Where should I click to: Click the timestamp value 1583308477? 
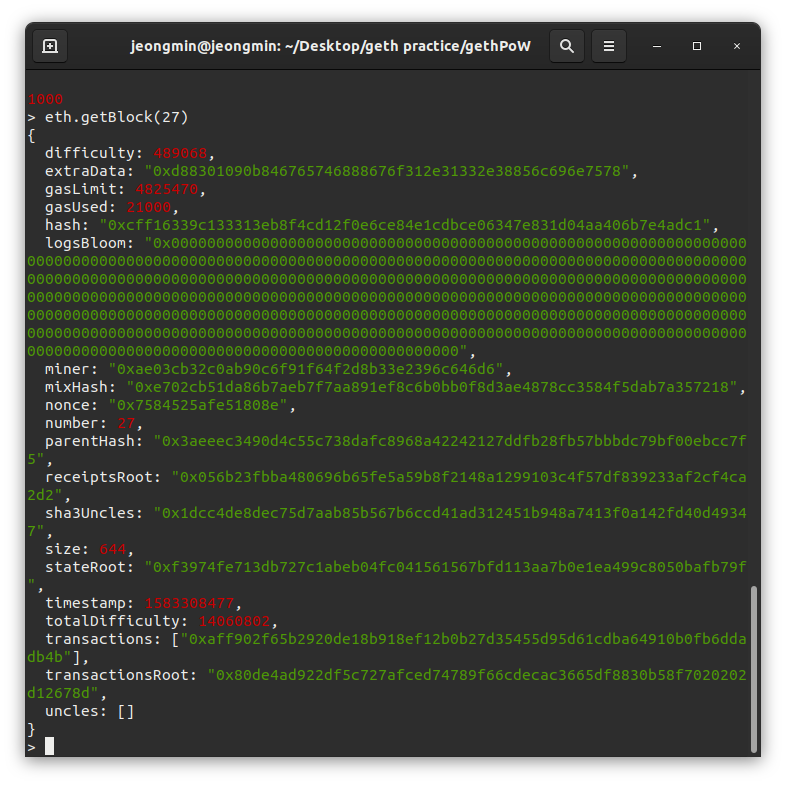click(x=189, y=604)
